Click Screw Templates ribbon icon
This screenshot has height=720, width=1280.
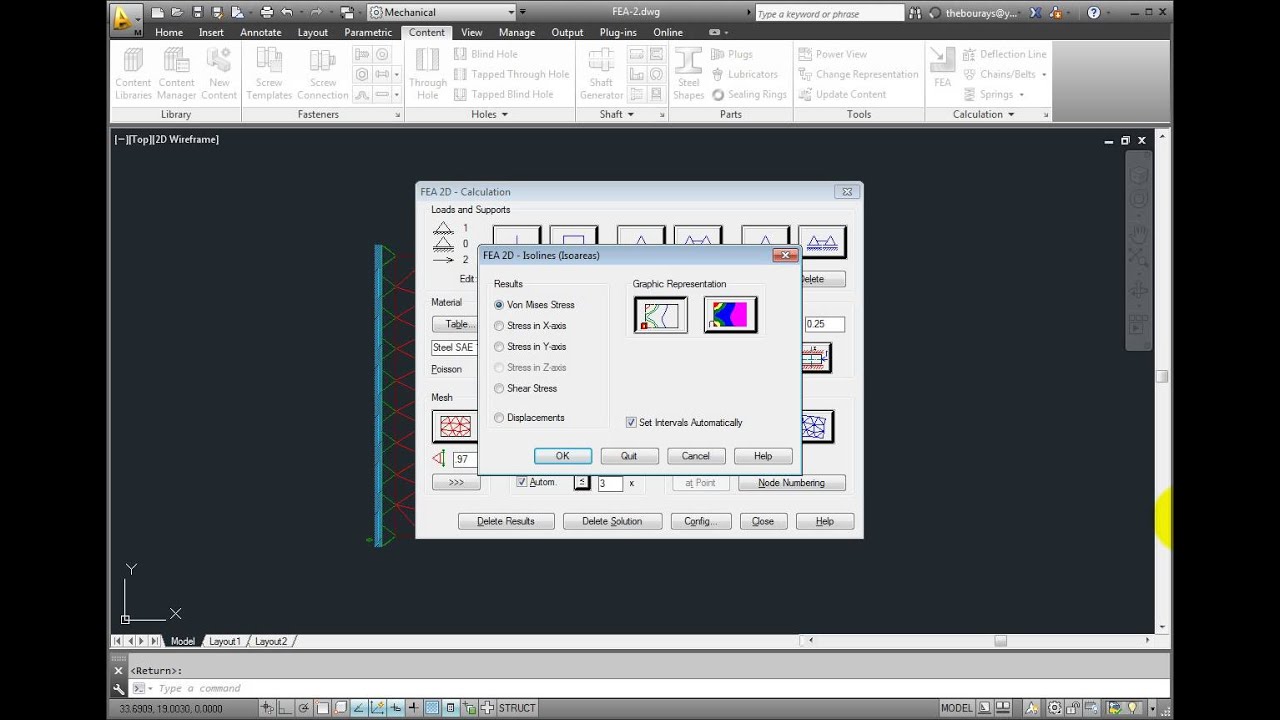[269, 74]
